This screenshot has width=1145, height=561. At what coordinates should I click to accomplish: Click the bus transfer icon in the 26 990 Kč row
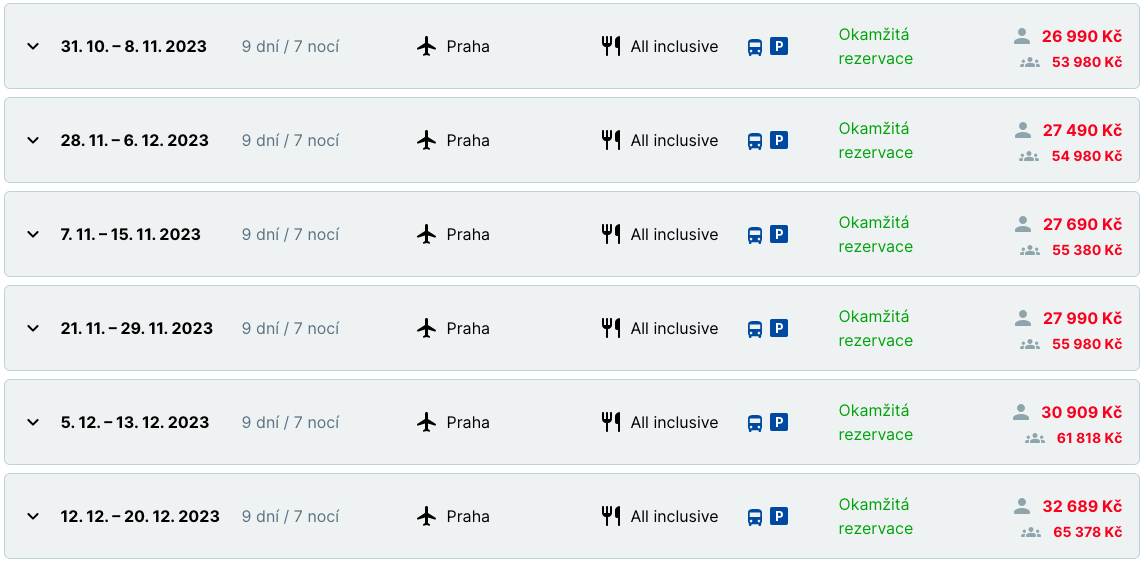point(755,47)
